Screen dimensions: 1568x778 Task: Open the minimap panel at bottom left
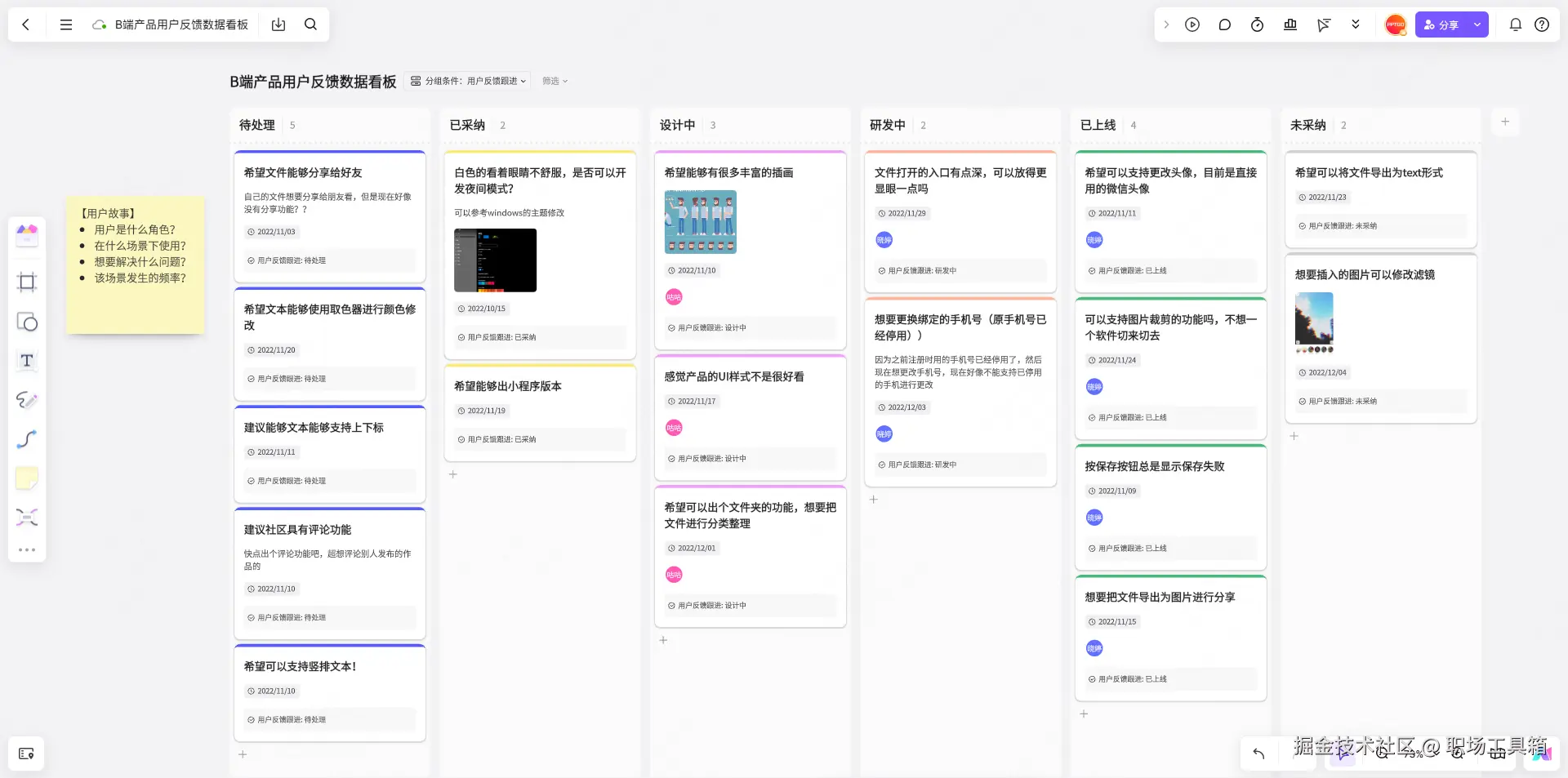[26, 754]
